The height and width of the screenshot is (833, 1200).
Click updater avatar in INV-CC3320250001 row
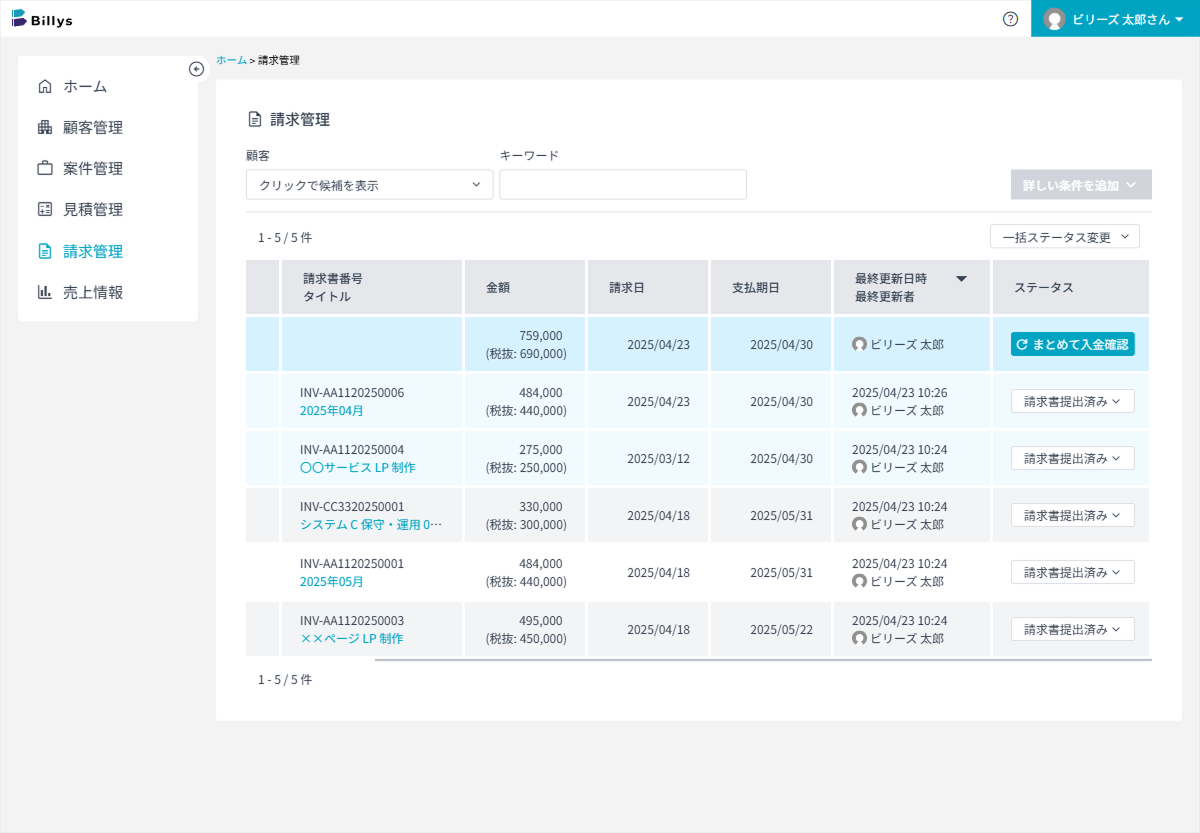pyautogui.click(x=859, y=524)
